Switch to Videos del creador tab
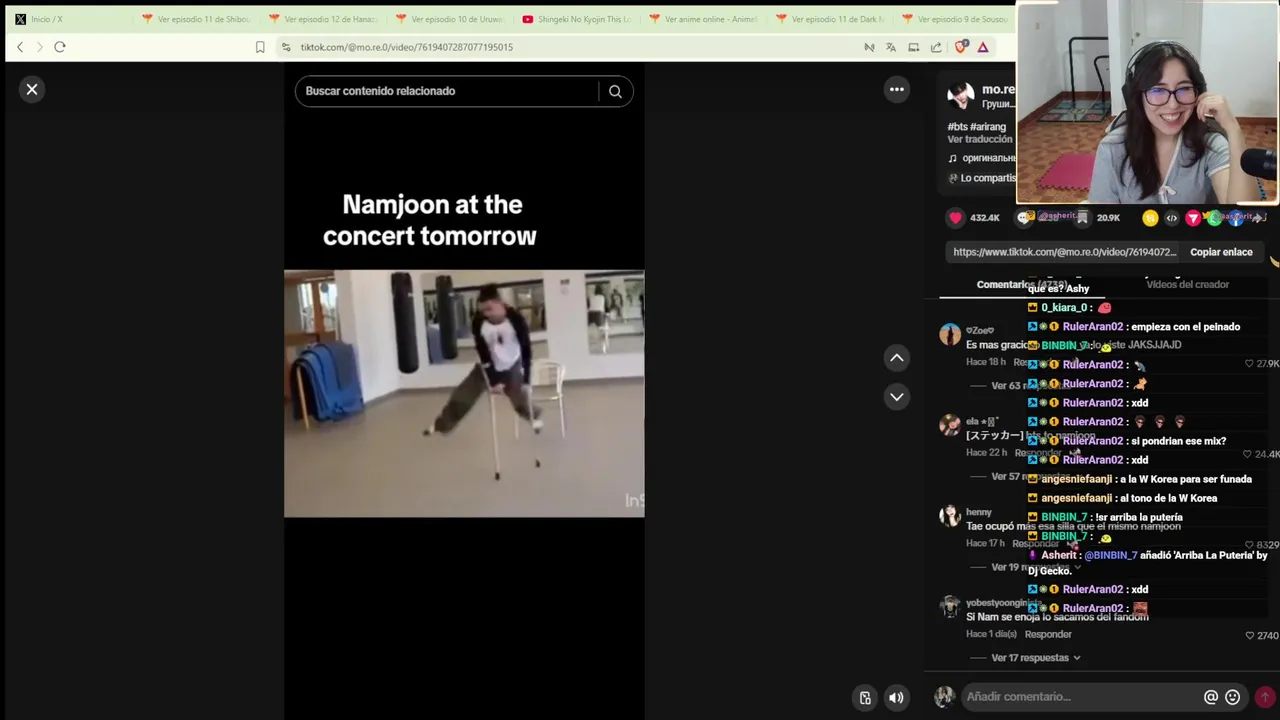1280x720 pixels. coord(1187,285)
